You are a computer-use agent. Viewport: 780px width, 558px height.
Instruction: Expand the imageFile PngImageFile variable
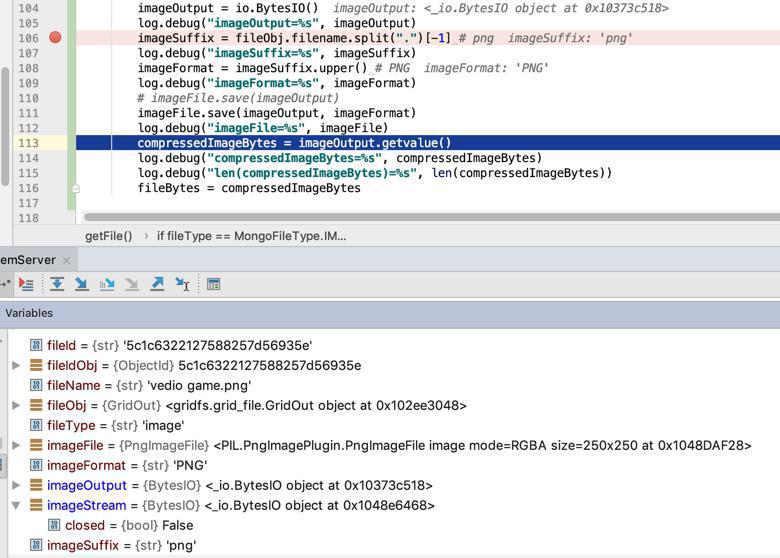pos(16,445)
